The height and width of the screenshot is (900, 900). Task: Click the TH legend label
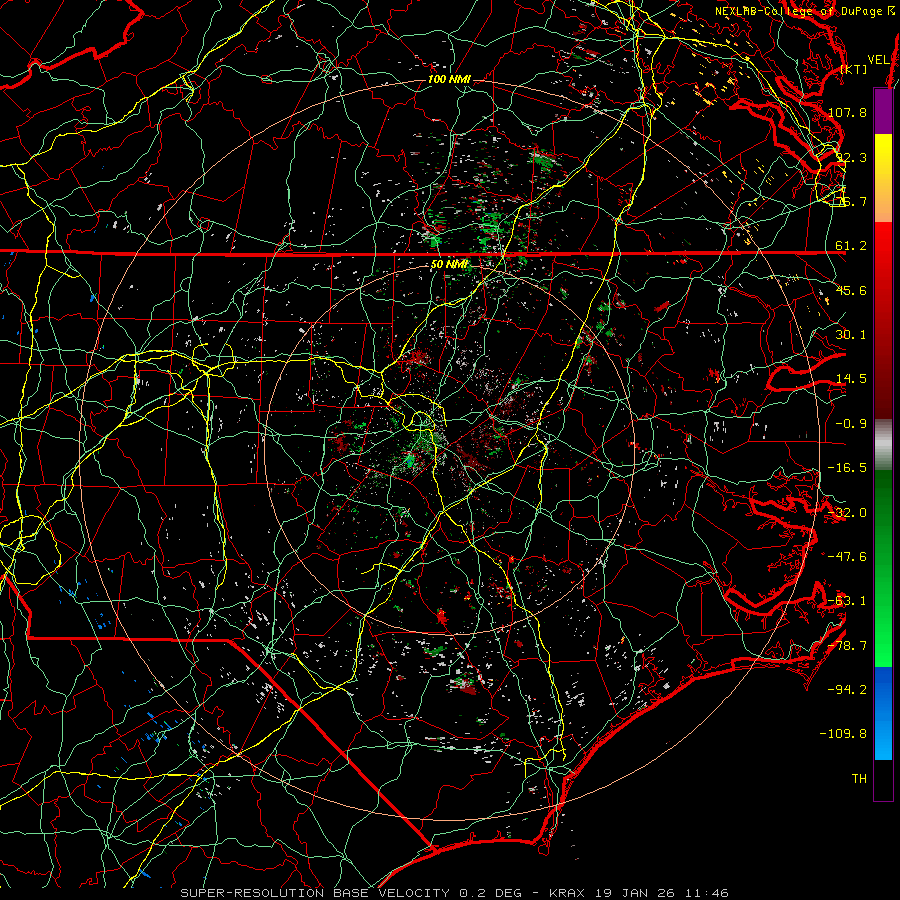pos(859,779)
